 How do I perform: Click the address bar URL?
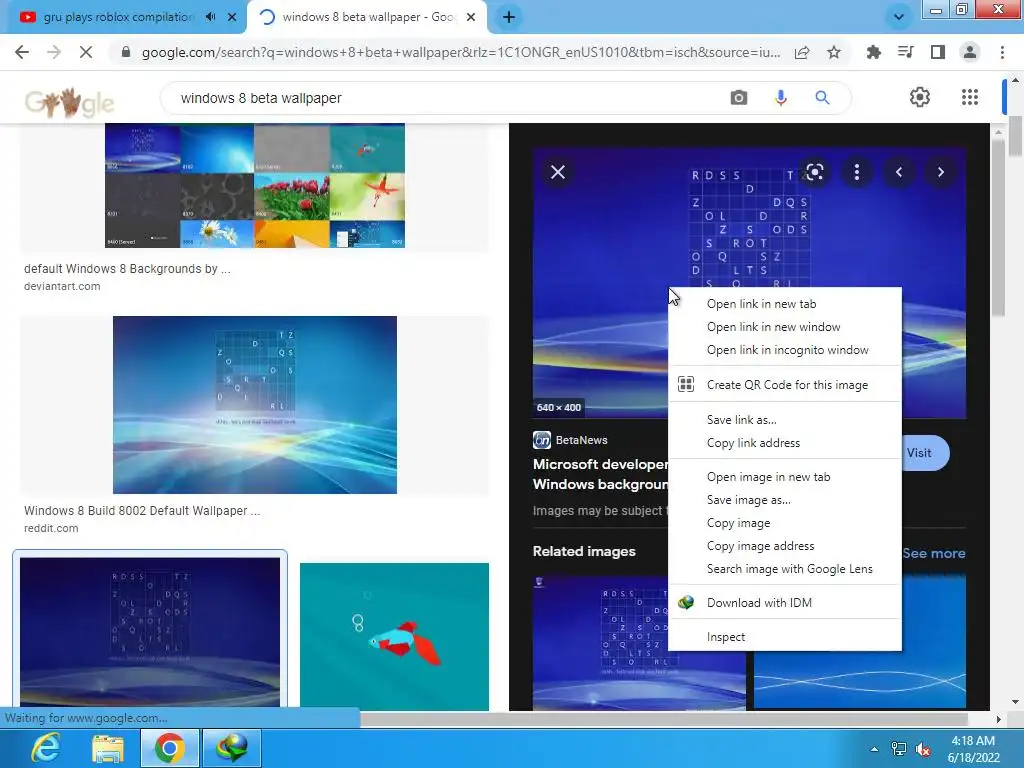pyautogui.click(x=460, y=52)
